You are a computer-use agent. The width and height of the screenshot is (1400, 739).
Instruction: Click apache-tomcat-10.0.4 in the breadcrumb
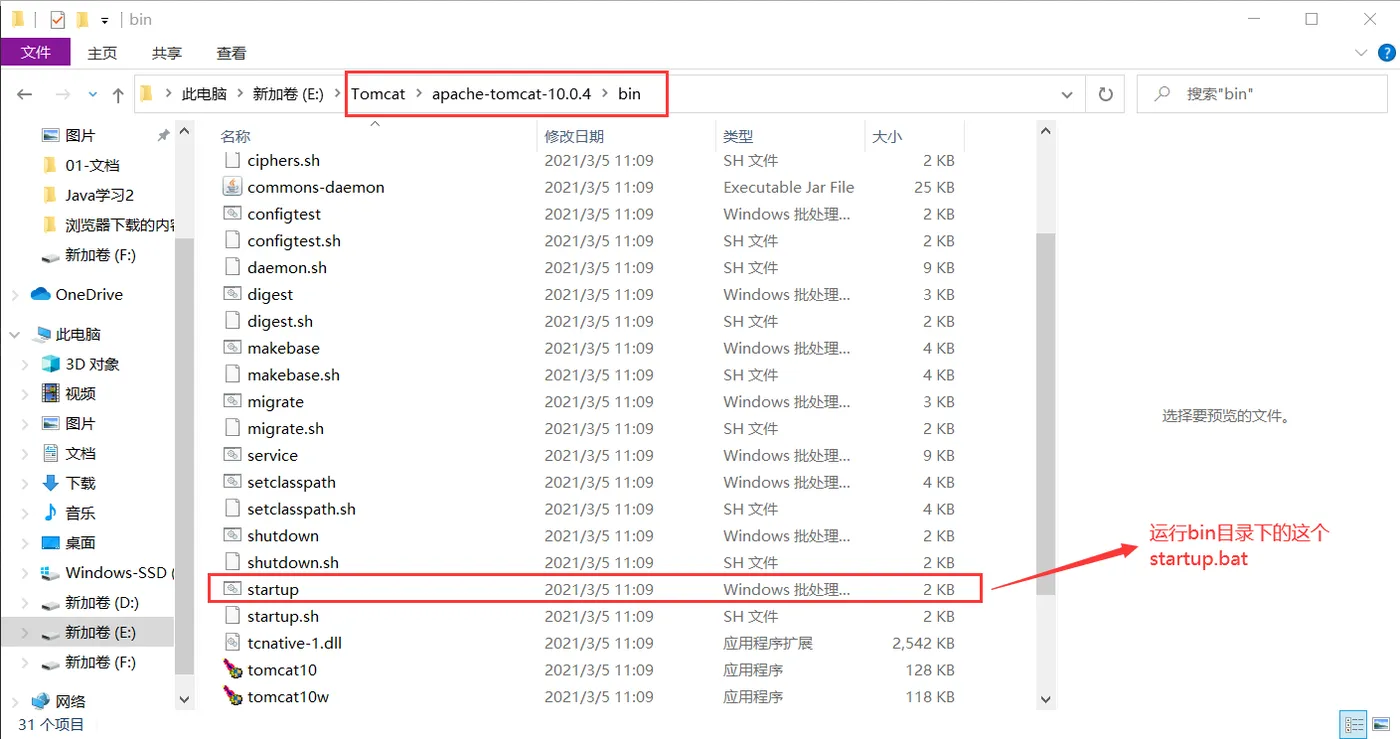tap(511, 94)
